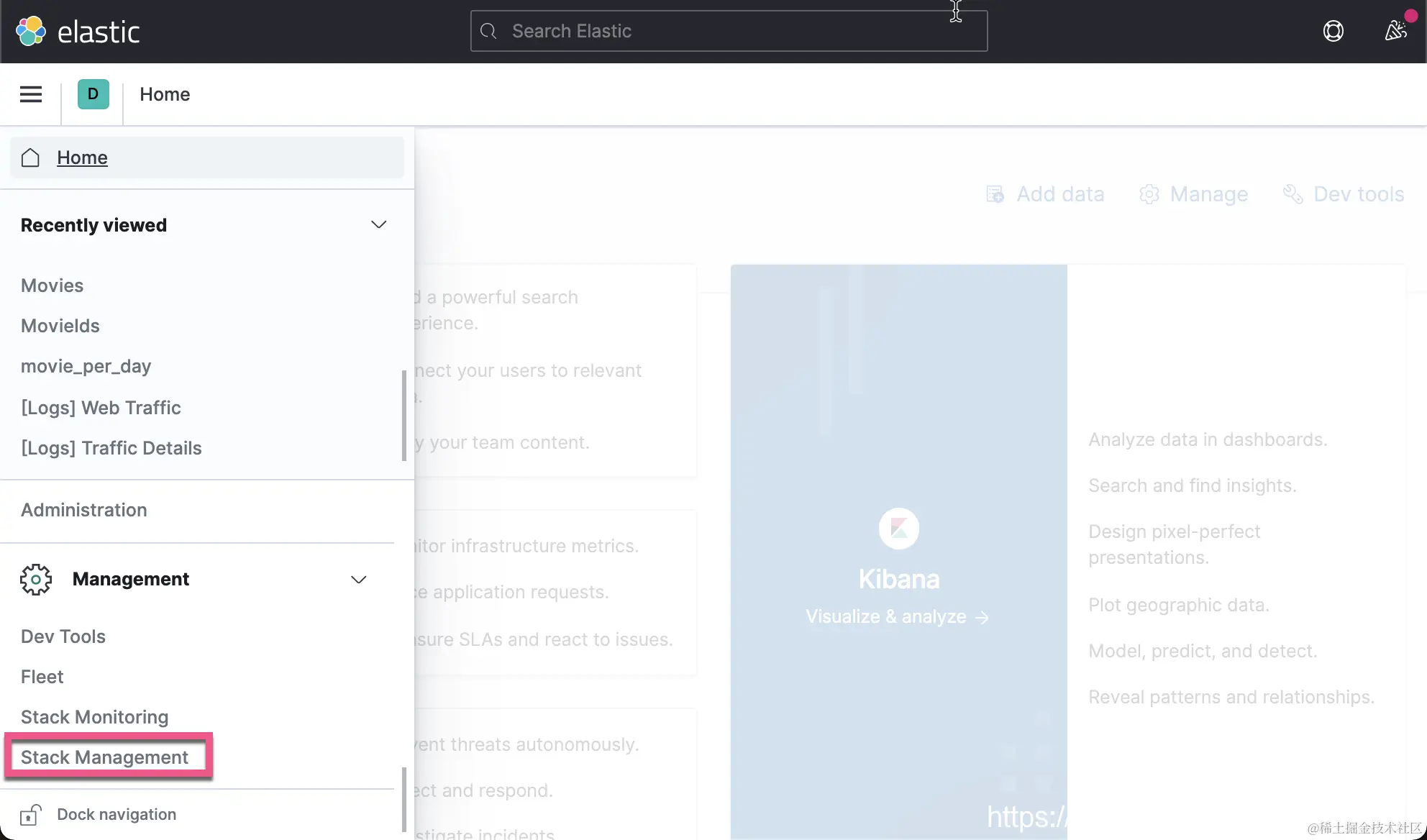The width and height of the screenshot is (1427, 840).
Task: Open Stack Monitoring
Action: [94, 717]
